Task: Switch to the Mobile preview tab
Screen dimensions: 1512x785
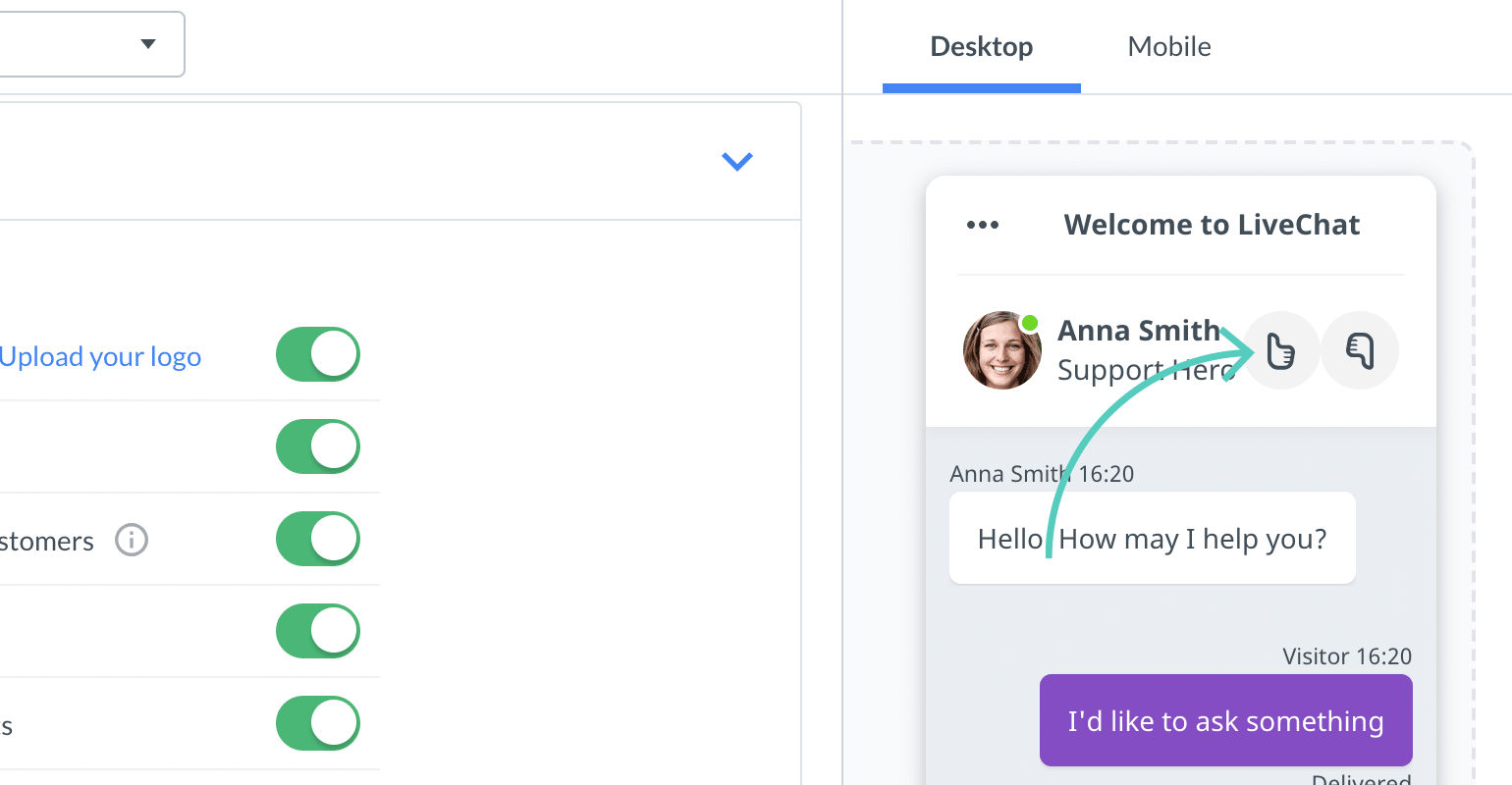Action: [x=1168, y=46]
